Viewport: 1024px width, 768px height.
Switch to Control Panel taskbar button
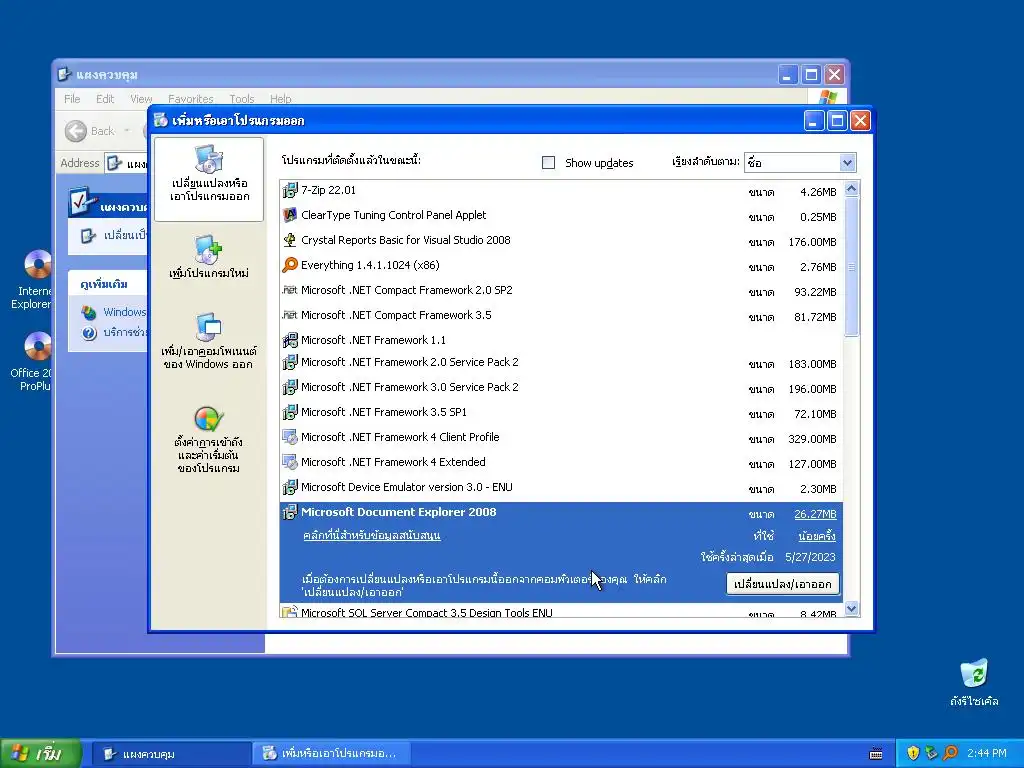tap(170, 754)
